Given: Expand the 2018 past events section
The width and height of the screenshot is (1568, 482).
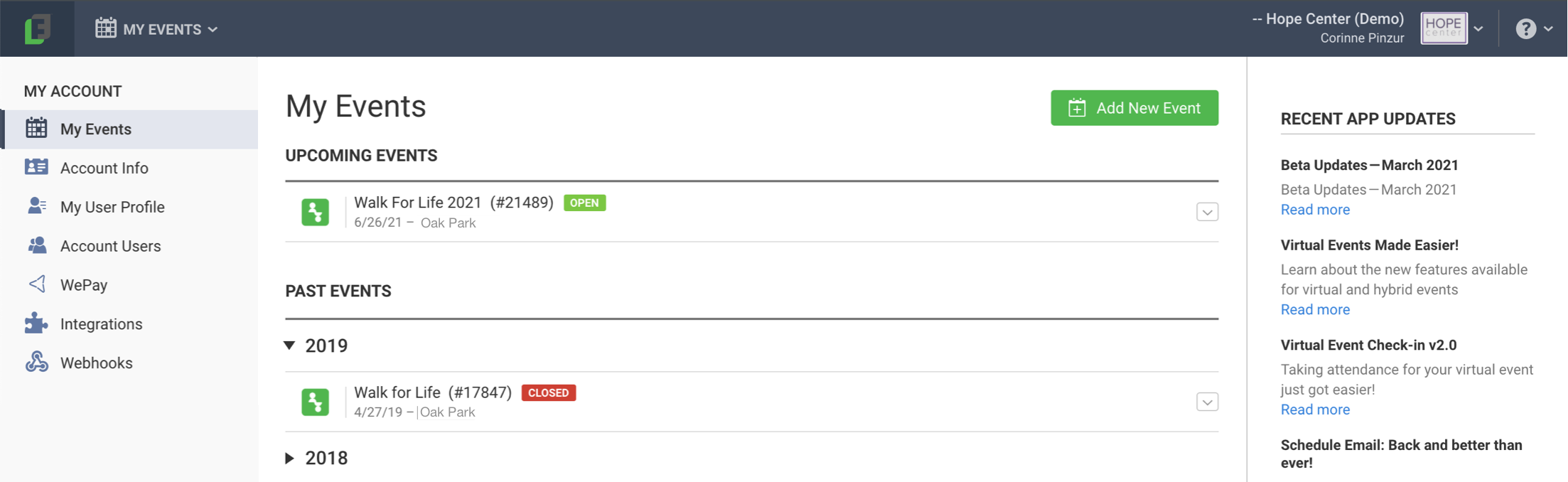Looking at the screenshot, I should (x=289, y=458).
